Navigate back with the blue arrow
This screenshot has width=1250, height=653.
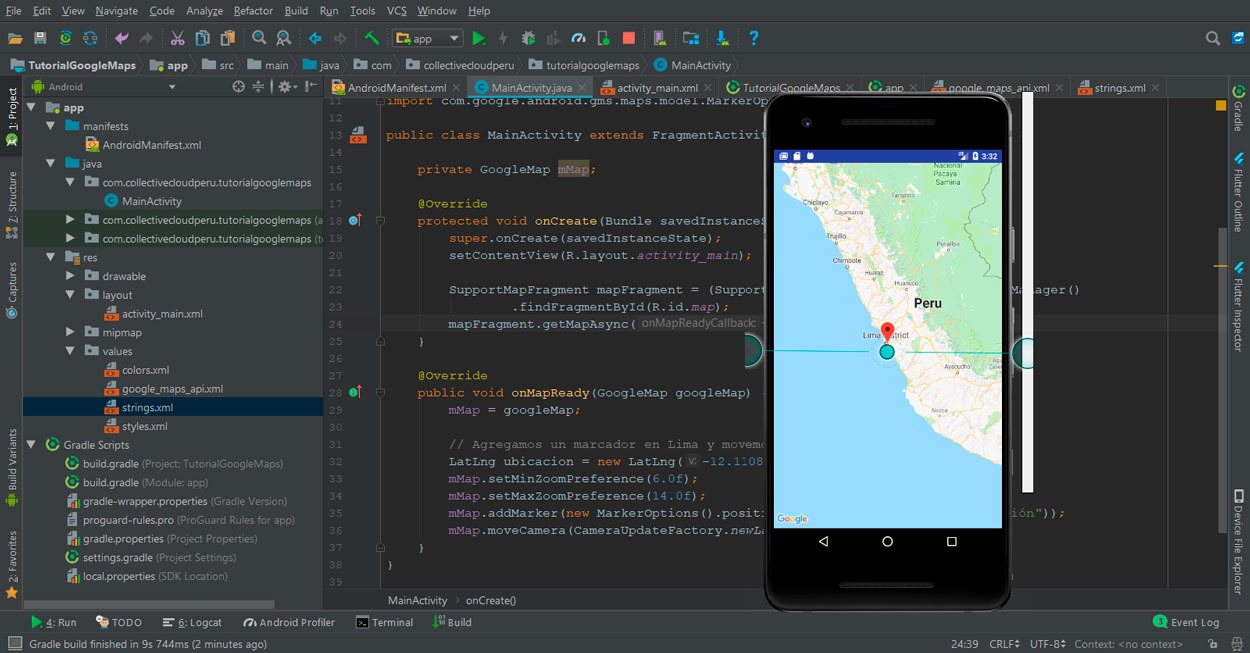point(315,38)
